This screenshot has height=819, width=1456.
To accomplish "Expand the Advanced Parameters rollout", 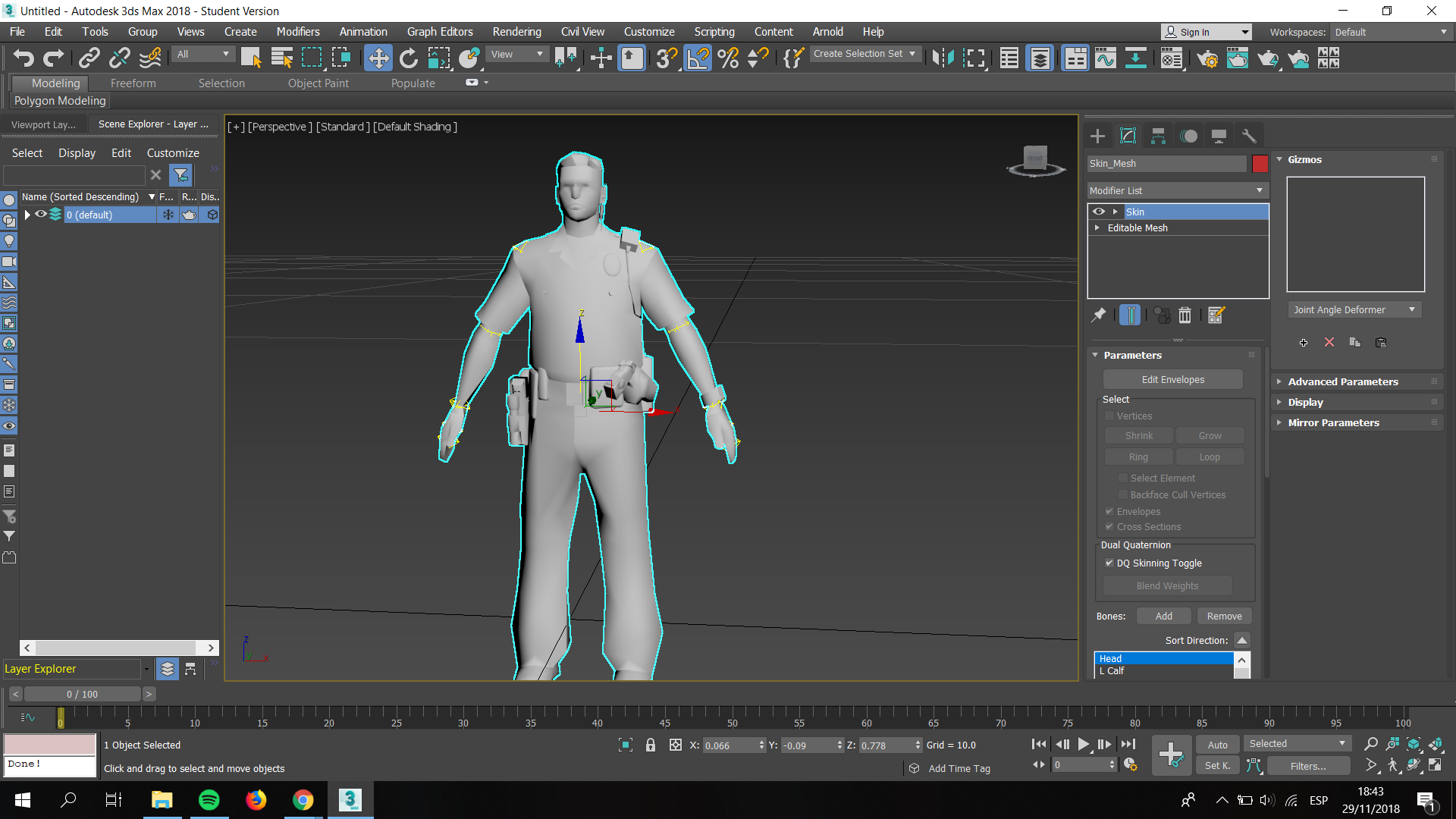I will pos(1342,381).
